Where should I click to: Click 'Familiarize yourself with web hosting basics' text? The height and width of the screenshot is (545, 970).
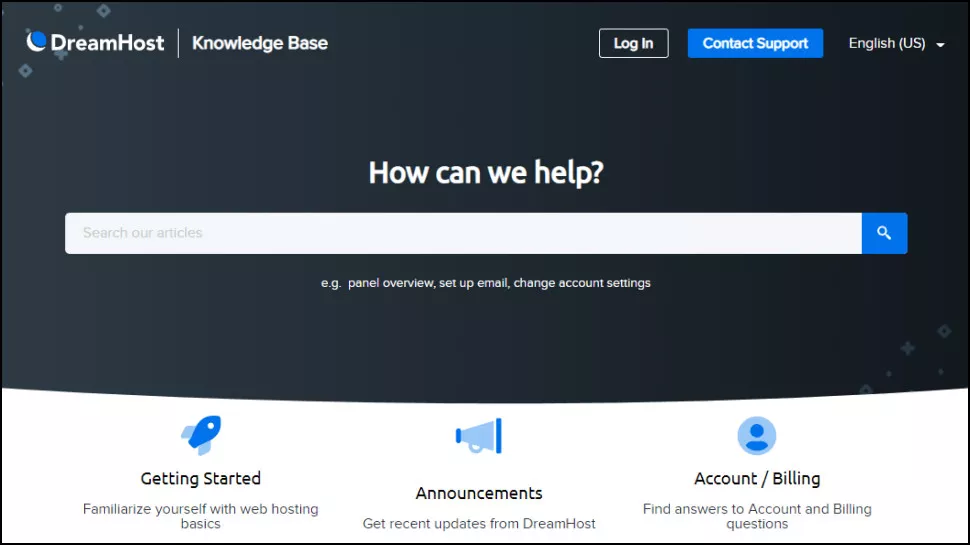[x=200, y=516]
